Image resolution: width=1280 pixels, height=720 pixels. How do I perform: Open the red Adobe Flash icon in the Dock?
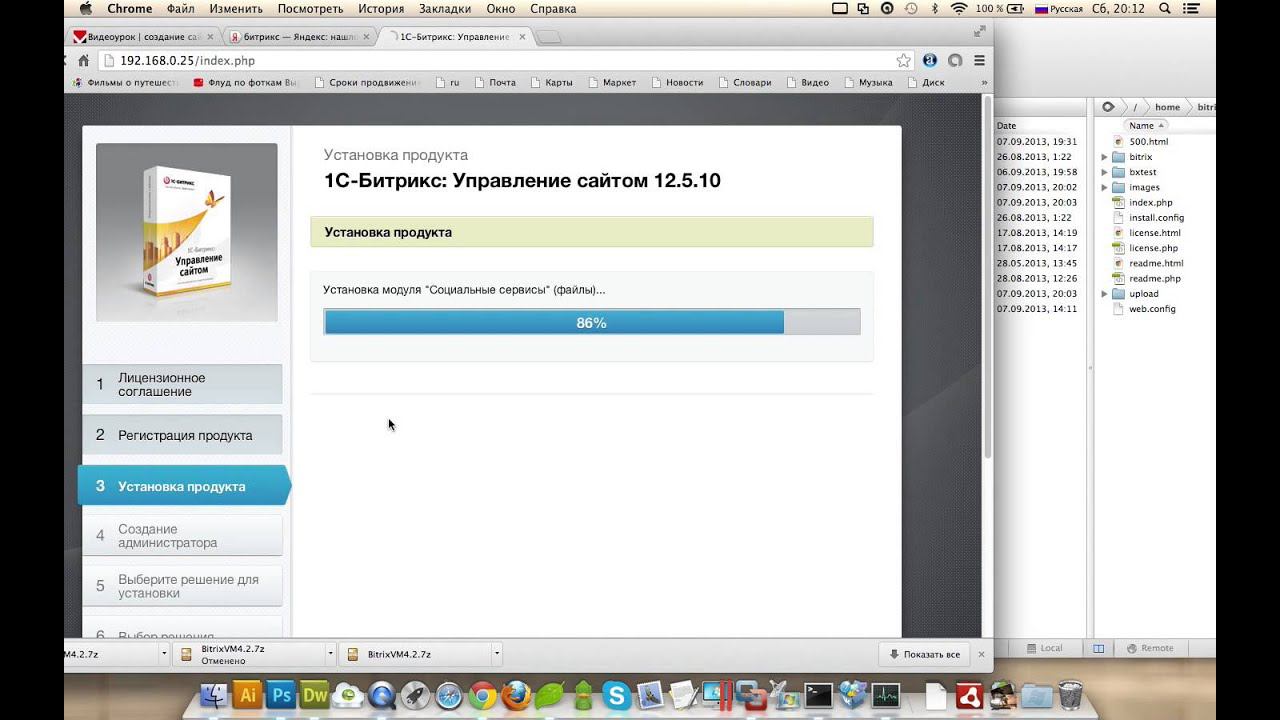coord(969,695)
